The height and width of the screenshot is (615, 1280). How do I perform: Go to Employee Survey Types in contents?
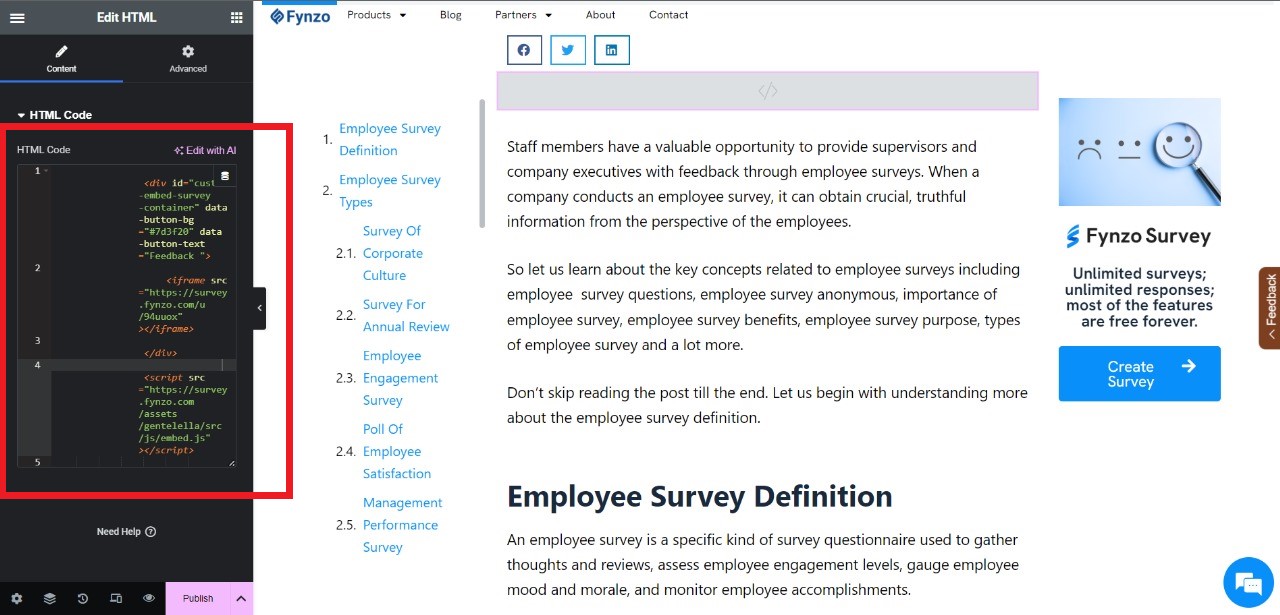tap(389, 190)
